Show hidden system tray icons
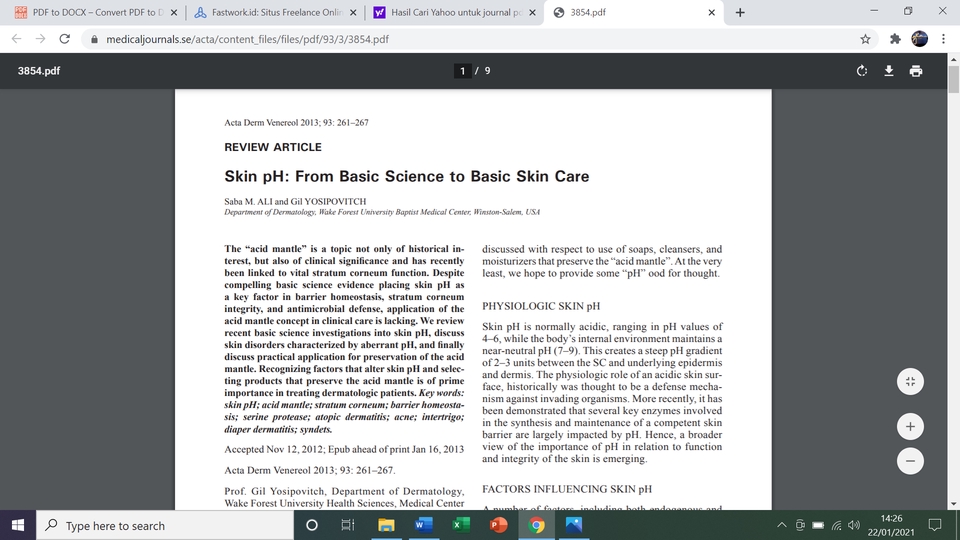The height and width of the screenshot is (540, 960). click(x=781, y=525)
